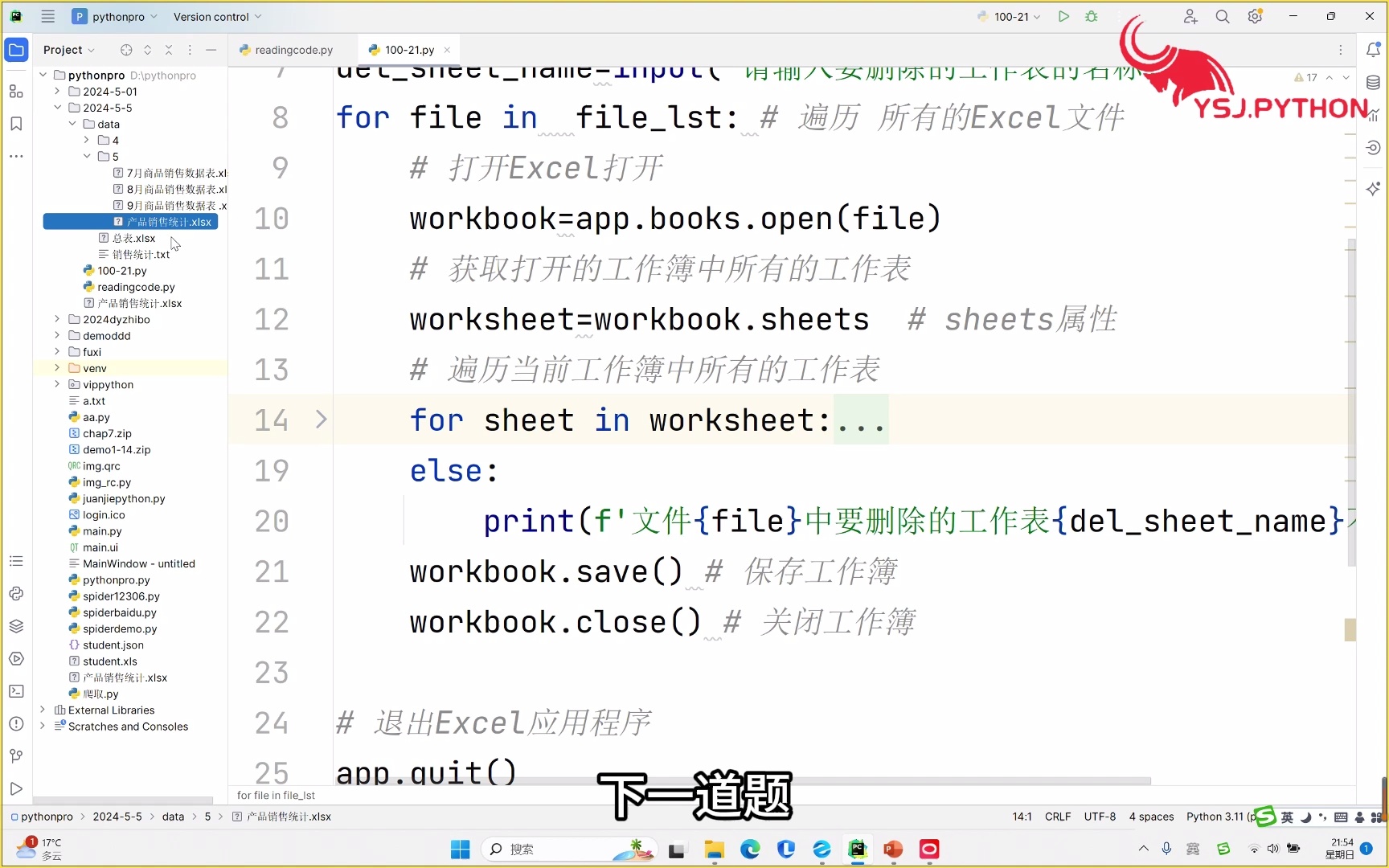Toggle the microphone in the taskbar
Viewport: 1389px width, 868px height.
pos(1166,849)
